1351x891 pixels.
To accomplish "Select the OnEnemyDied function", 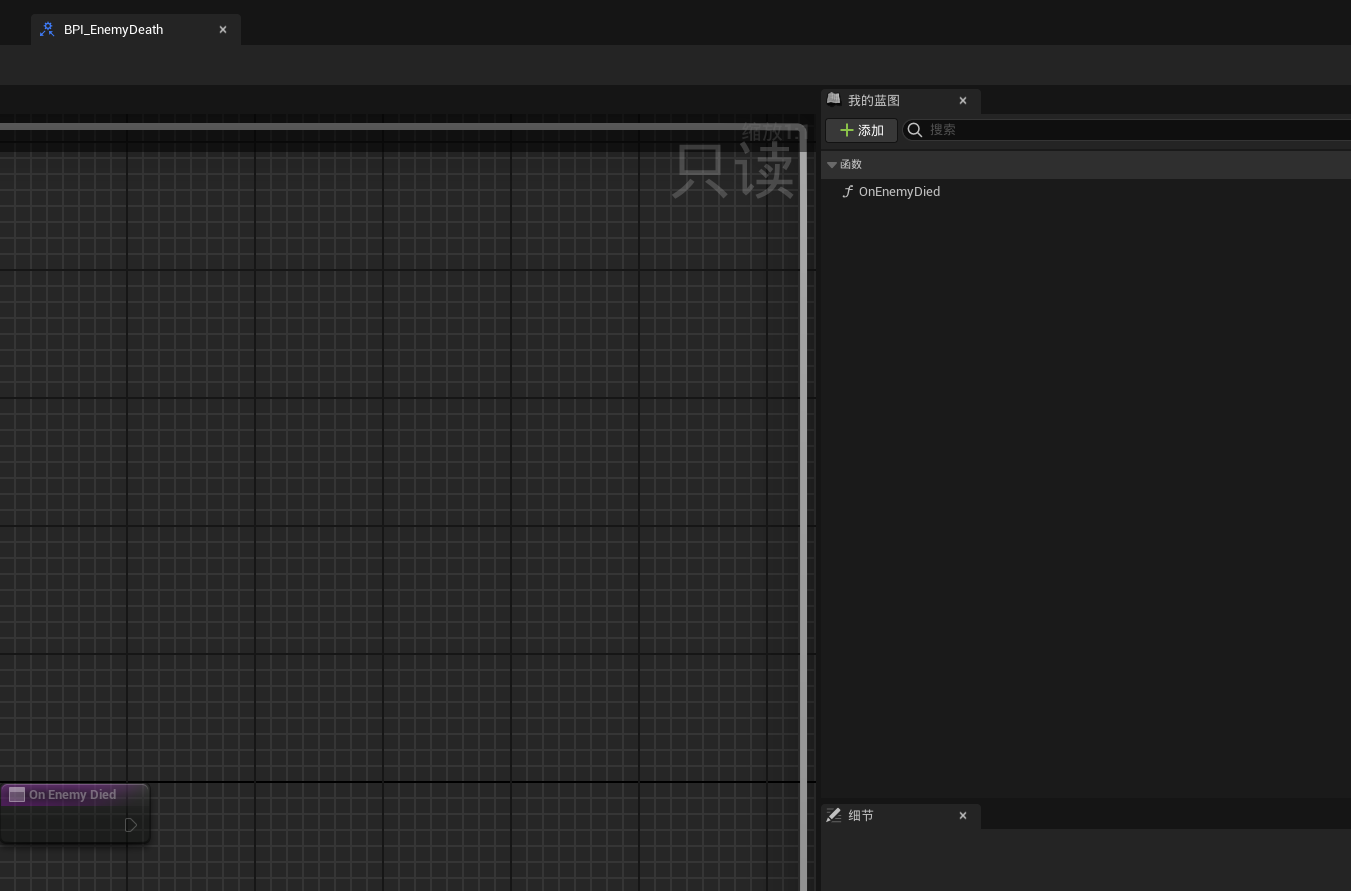I will click(899, 192).
